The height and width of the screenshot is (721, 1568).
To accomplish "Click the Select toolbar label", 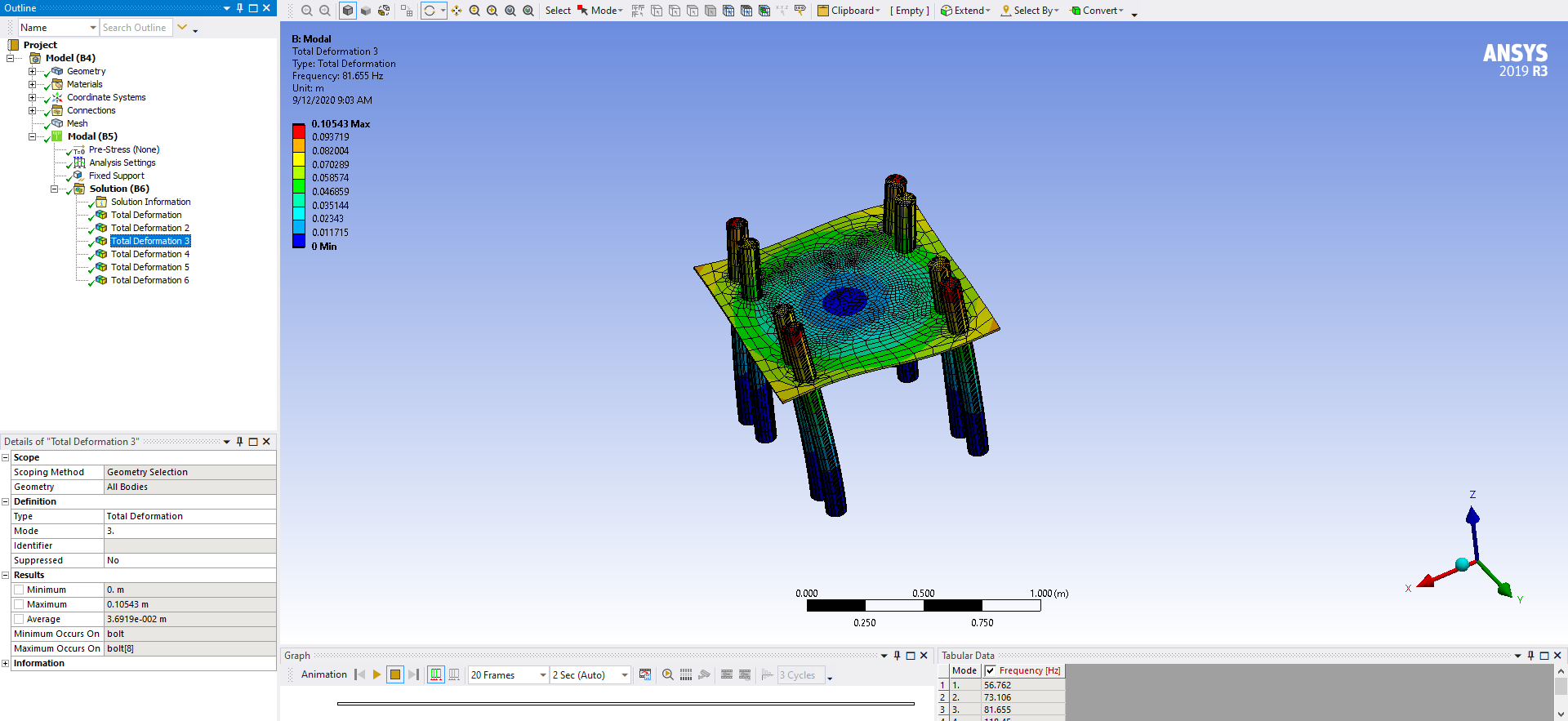I will coord(558,11).
